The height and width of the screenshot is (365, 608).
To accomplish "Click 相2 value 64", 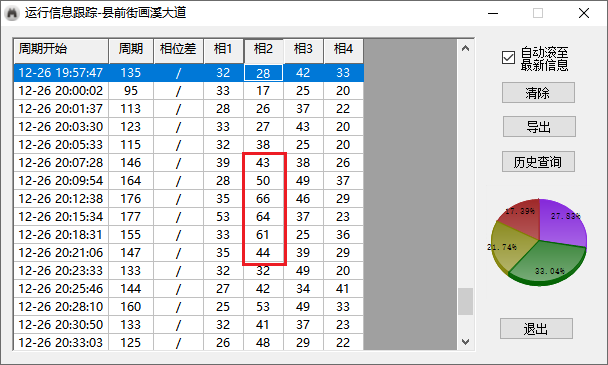I will coord(263,216).
